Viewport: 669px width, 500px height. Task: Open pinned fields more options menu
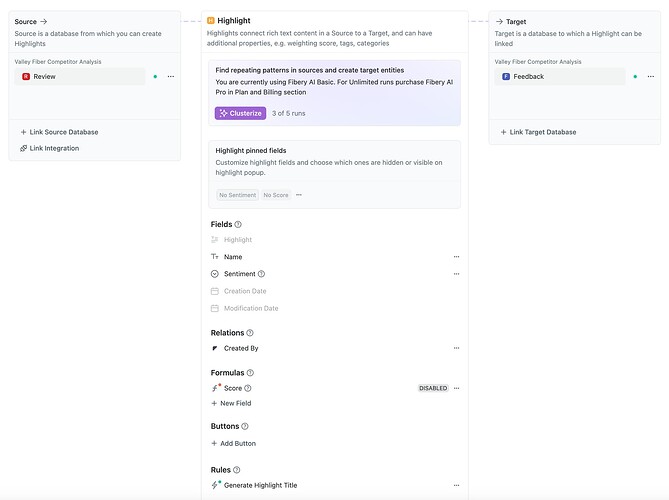pyautogui.click(x=299, y=195)
